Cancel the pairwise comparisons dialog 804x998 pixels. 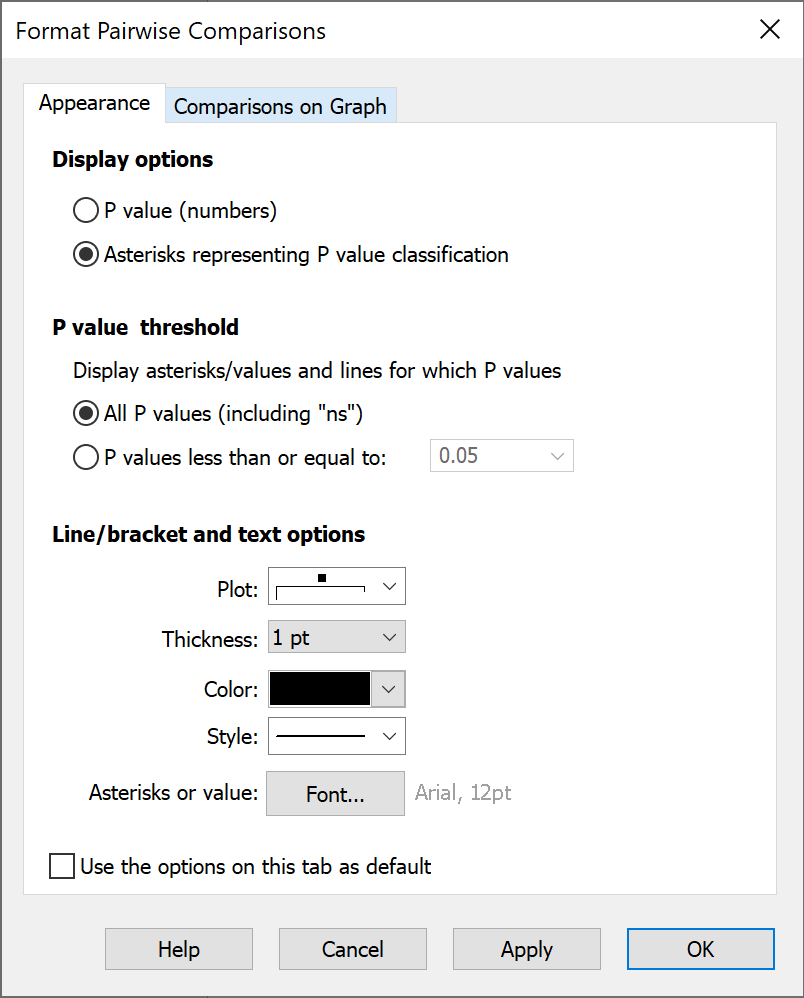click(x=352, y=949)
